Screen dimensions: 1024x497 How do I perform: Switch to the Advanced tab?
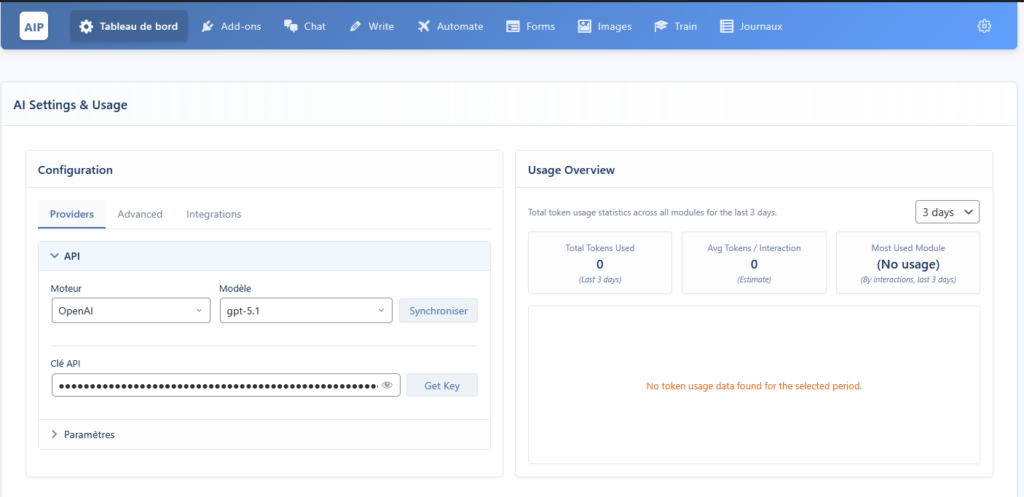pos(140,214)
